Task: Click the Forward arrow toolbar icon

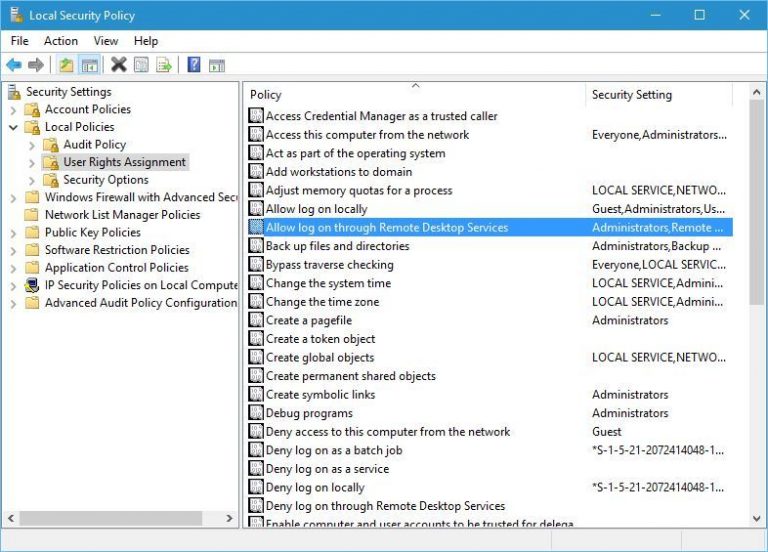Action: coord(36,65)
